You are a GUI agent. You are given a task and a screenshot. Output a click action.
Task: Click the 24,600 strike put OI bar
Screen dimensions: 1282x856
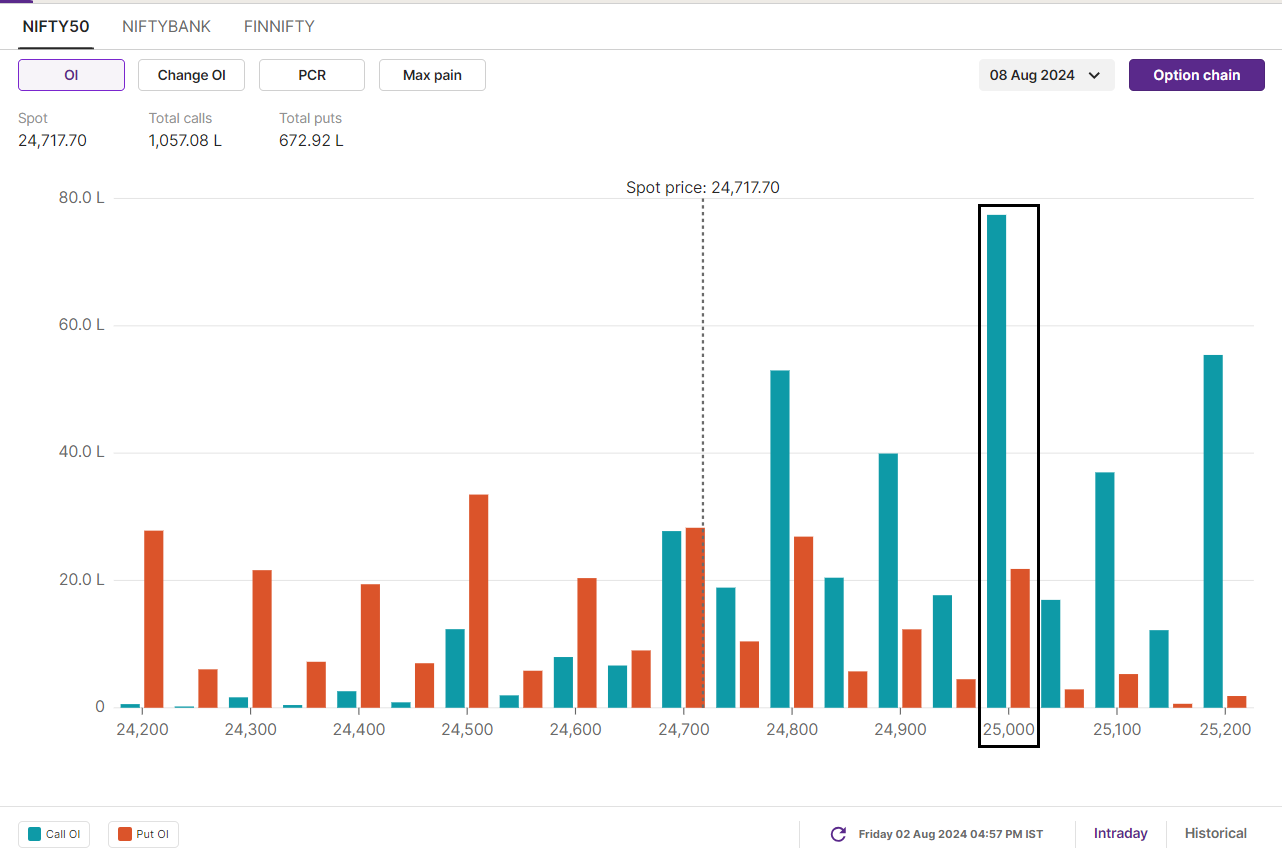[587, 643]
